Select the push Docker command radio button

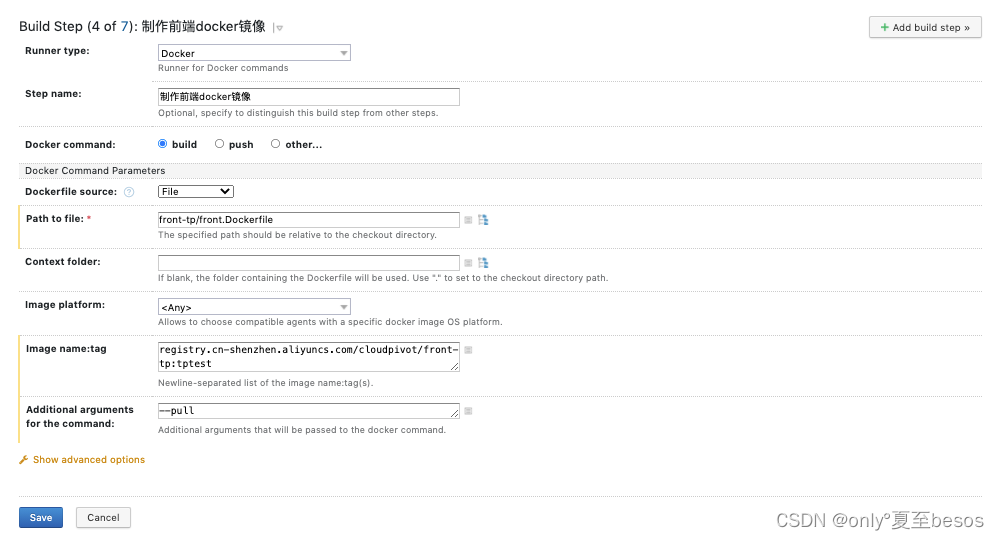[219, 144]
